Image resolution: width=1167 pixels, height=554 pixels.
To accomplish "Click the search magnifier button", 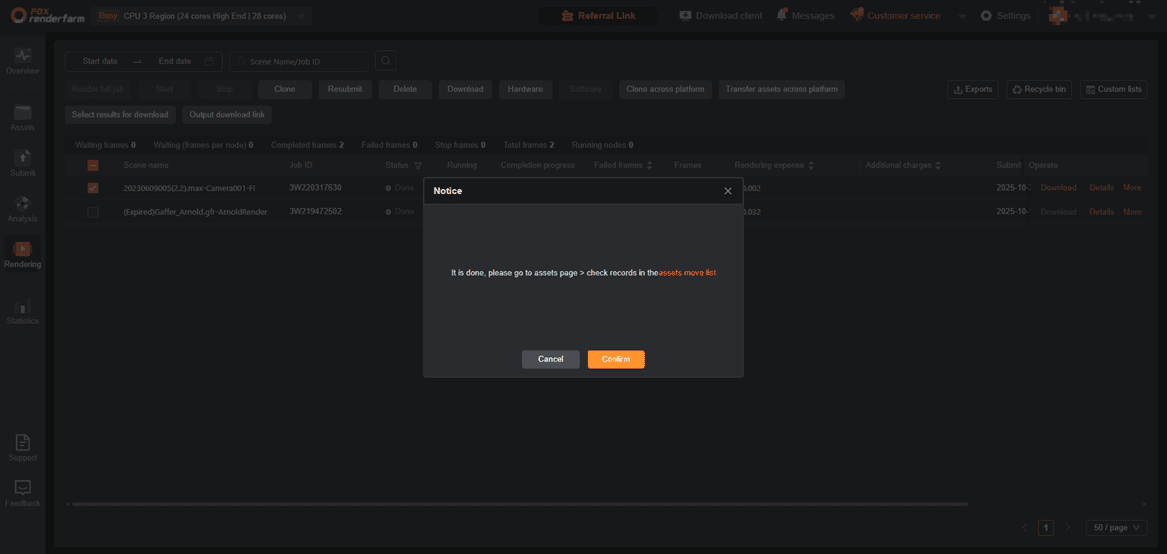I will coord(385,62).
